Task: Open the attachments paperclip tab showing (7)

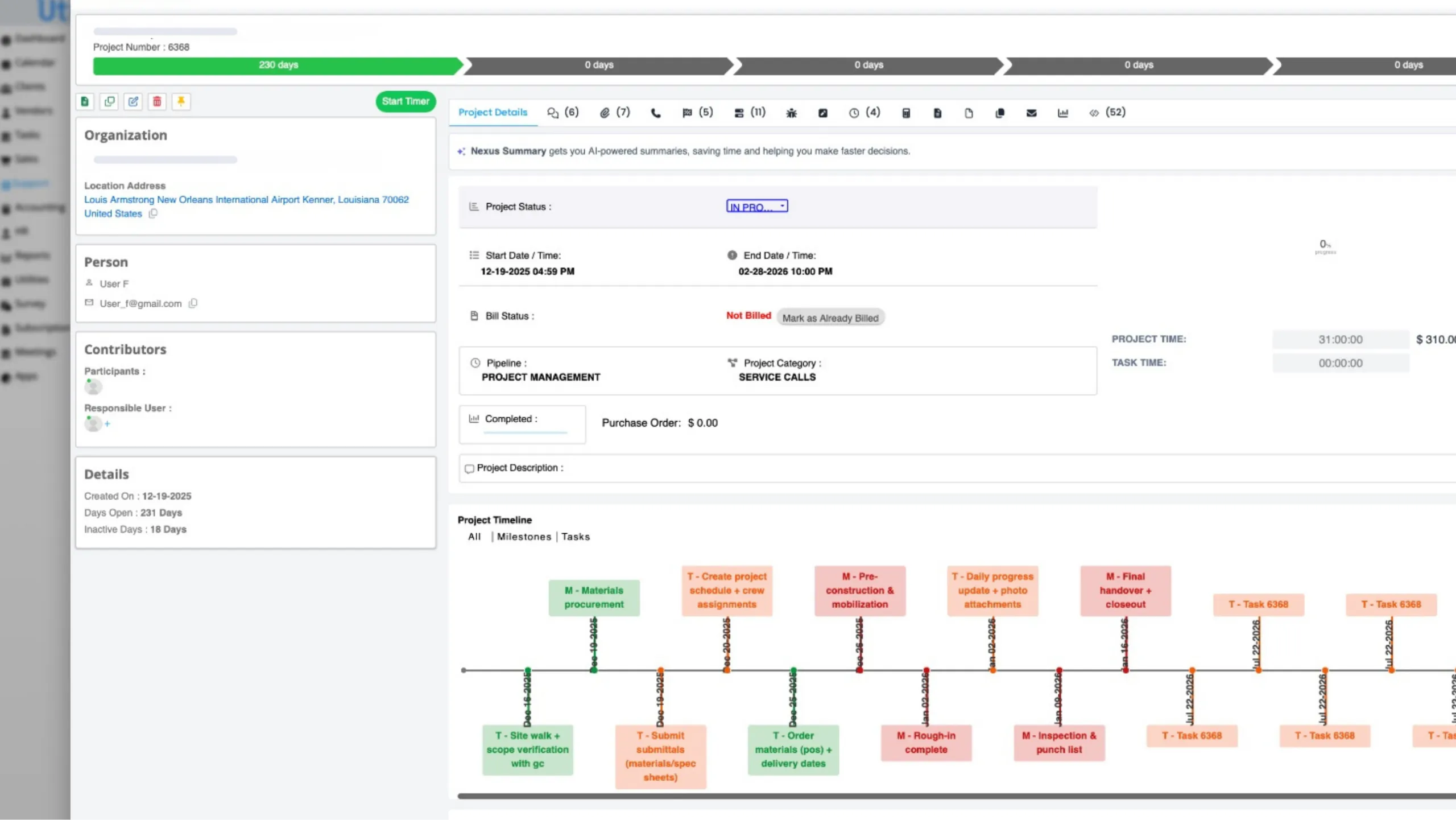Action: (x=615, y=113)
